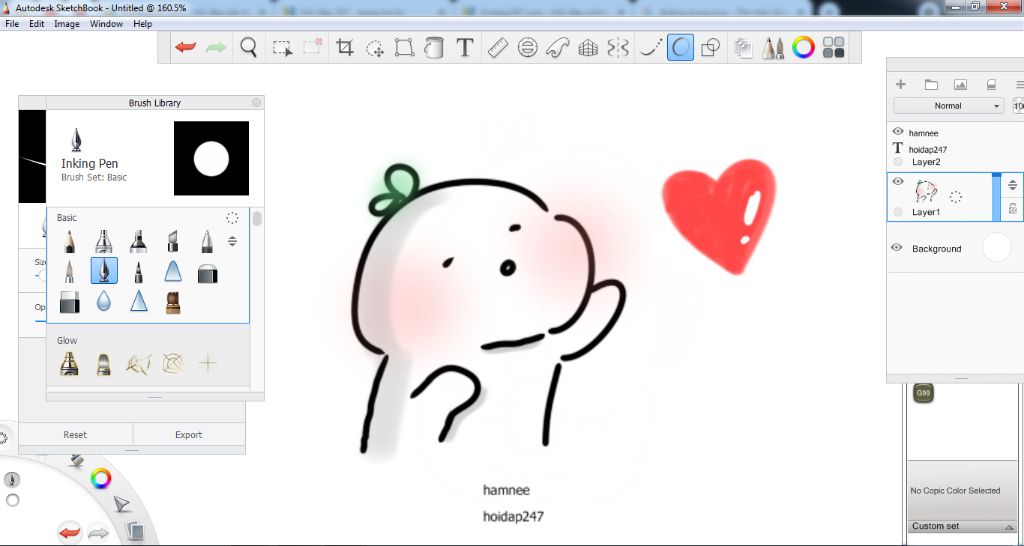Select the Distort transform tool
The height and width of the screenshot is (546, 1024).
(404, 48)
